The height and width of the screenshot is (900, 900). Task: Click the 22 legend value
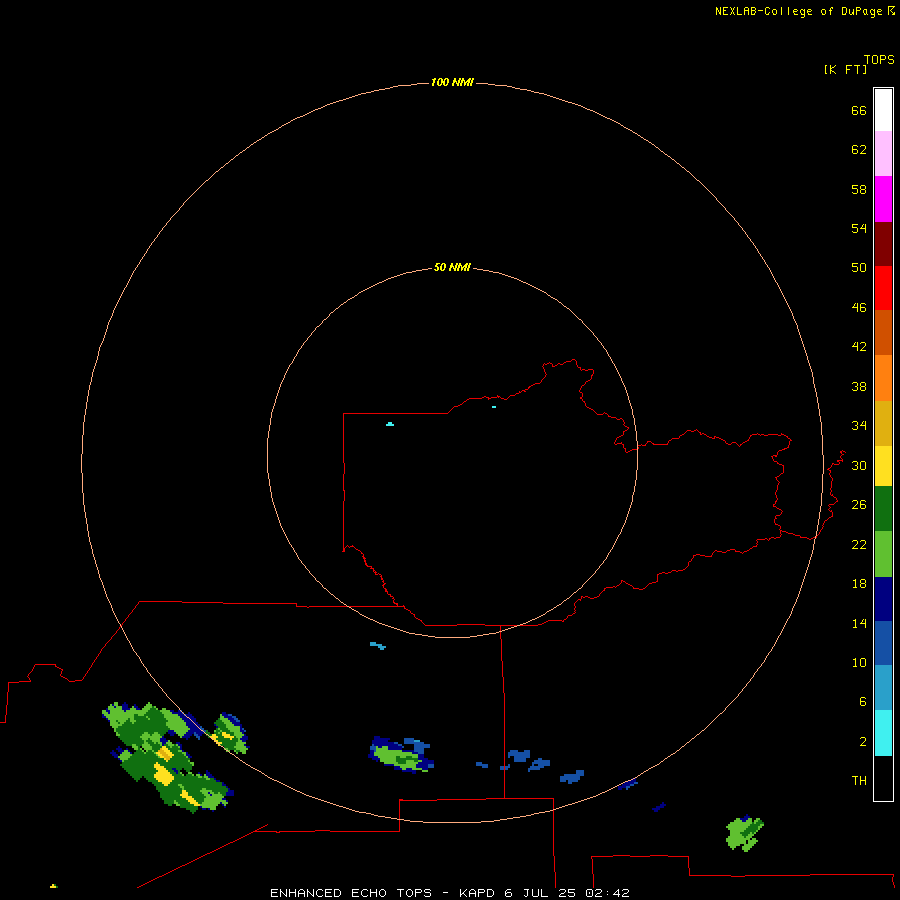(x=859, y=544)
